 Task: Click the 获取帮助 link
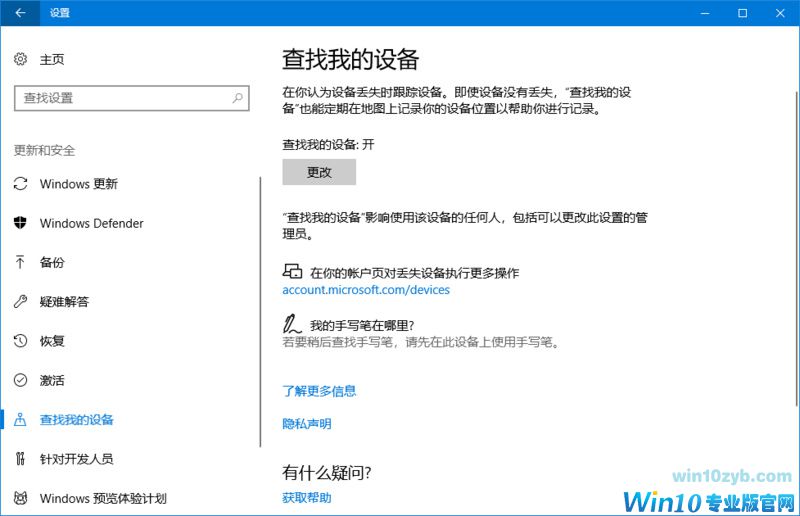[x=306, y=497]
